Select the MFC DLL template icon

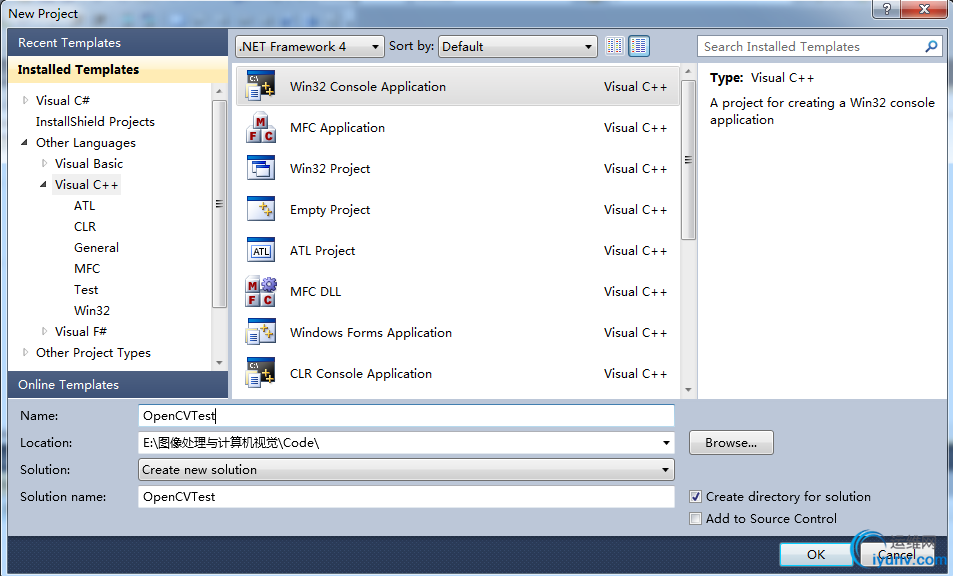coord(261,291)
